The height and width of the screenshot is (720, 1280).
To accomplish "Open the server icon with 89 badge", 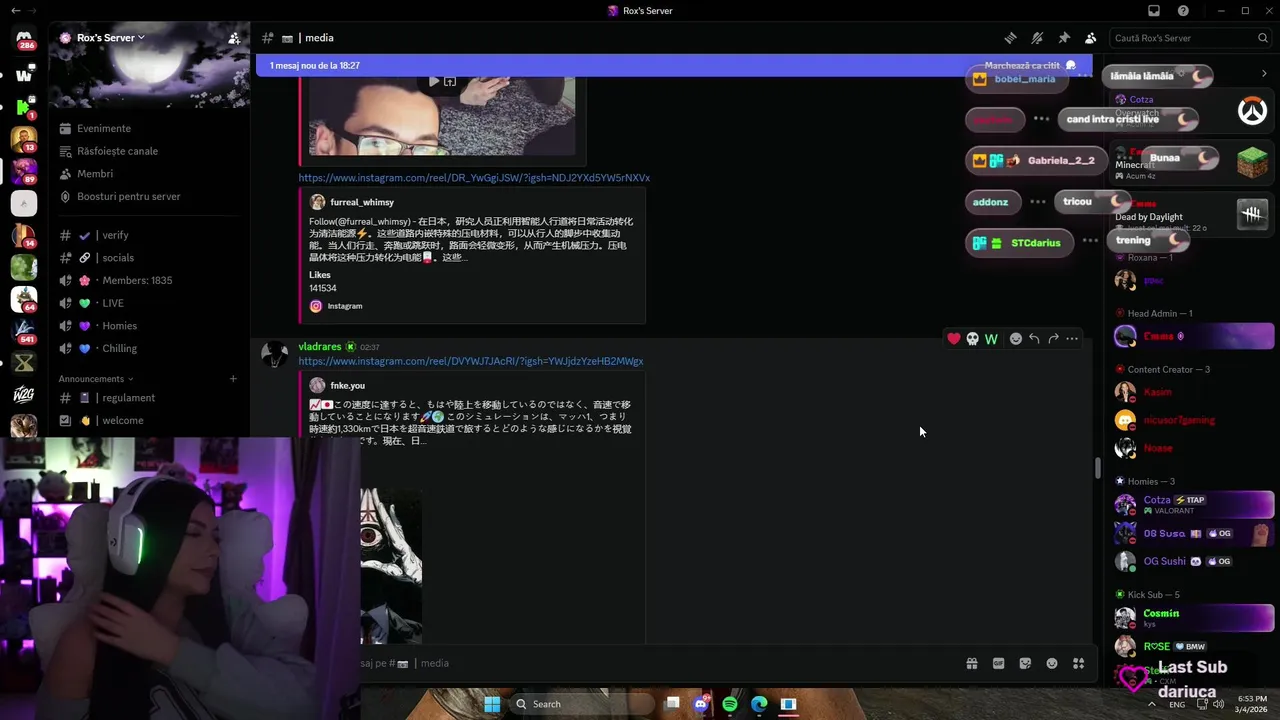I will click(24, 171).
